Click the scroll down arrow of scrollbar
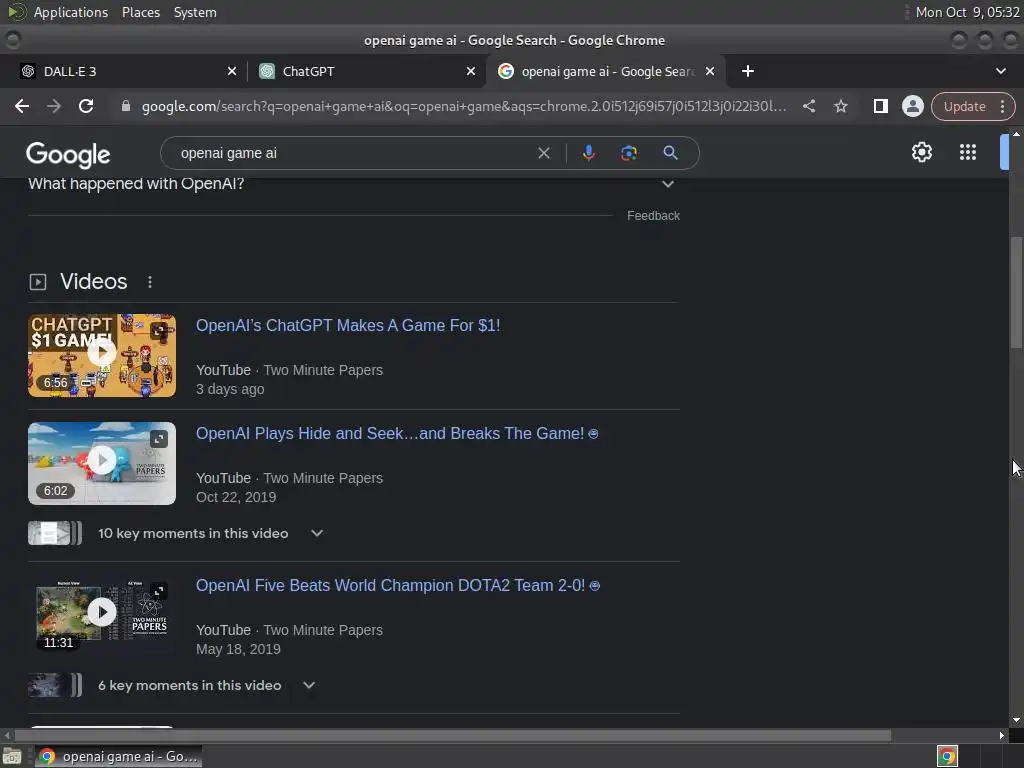1024x768 pixels. tap(1016, 720)
